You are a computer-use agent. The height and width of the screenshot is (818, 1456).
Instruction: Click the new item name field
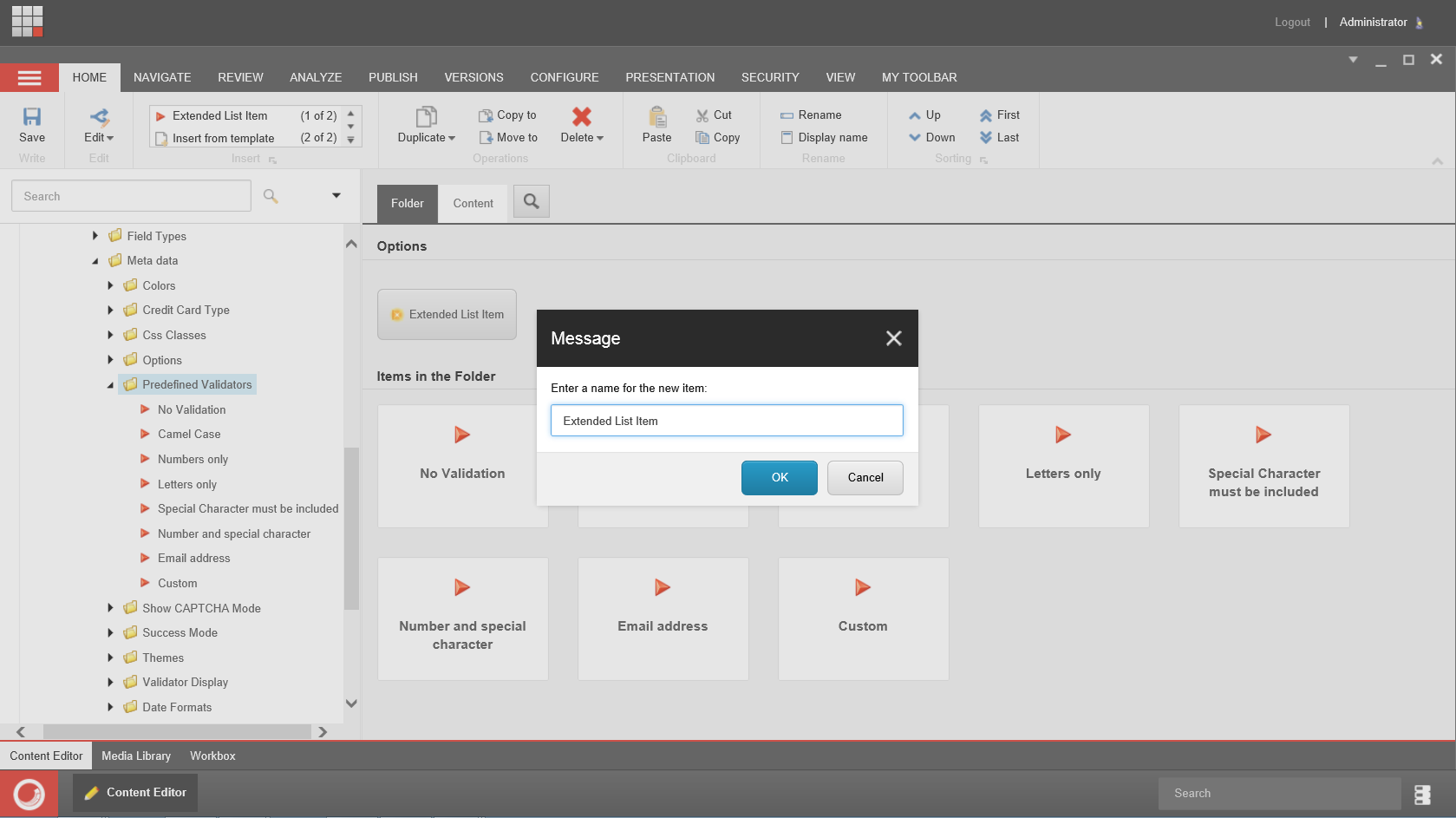[x=727, y=421]
